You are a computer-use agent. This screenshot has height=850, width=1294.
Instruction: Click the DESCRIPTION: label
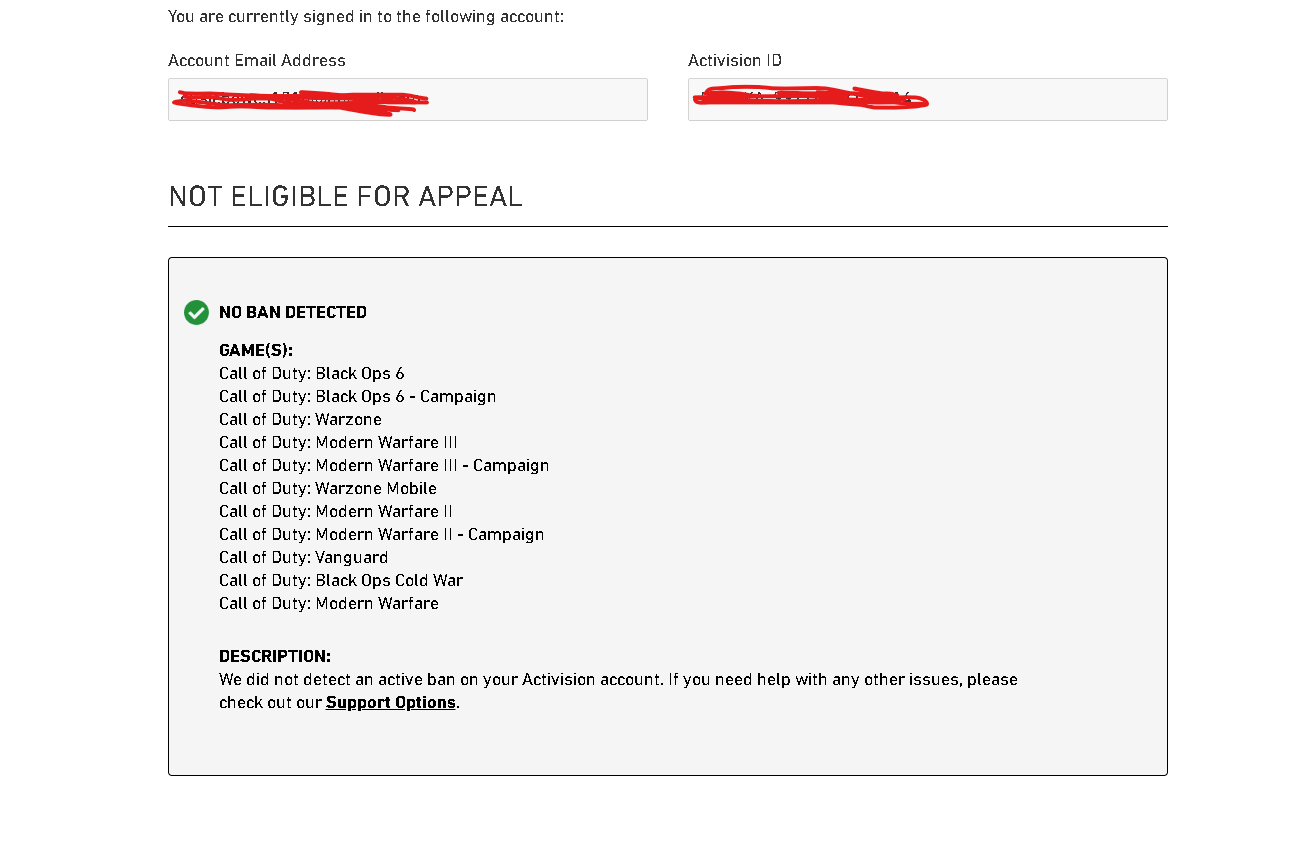click(274, 656)
